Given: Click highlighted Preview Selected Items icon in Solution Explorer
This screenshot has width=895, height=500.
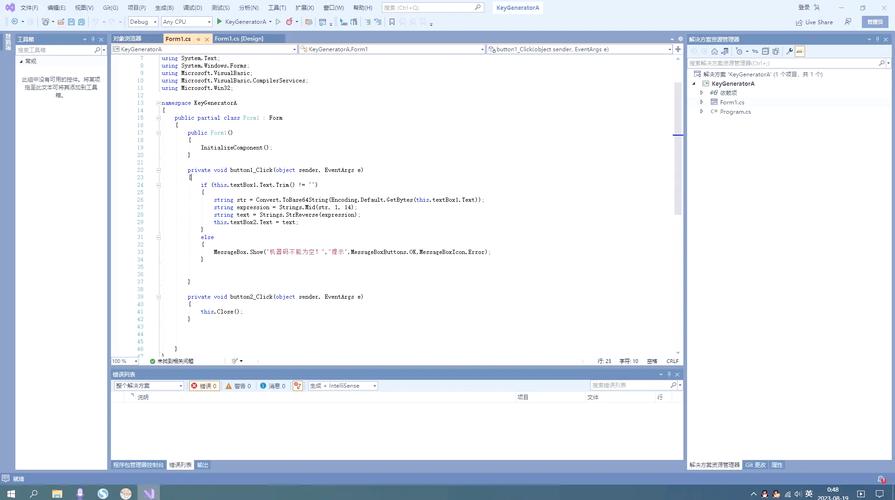Looking at the screenshot, I should [800, 51].
